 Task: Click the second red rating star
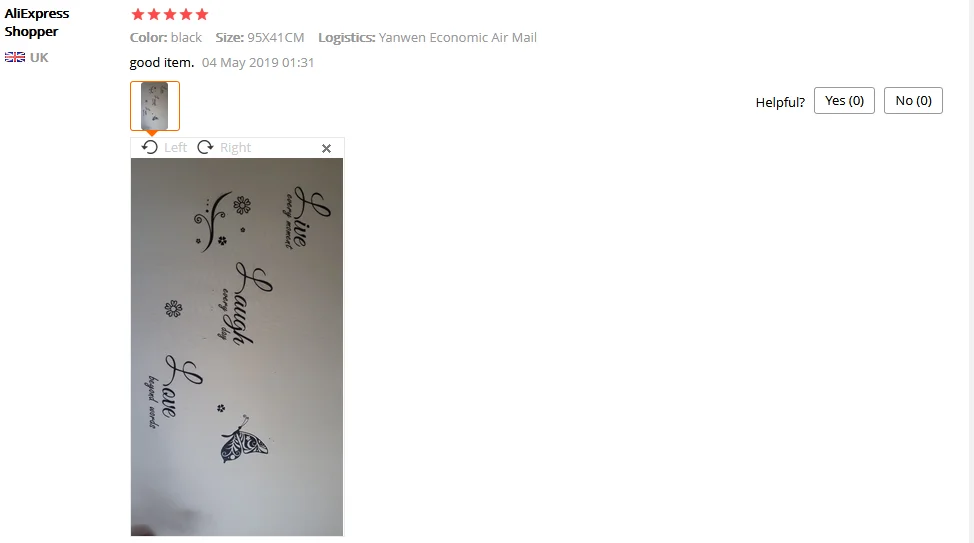coord(154,14)
